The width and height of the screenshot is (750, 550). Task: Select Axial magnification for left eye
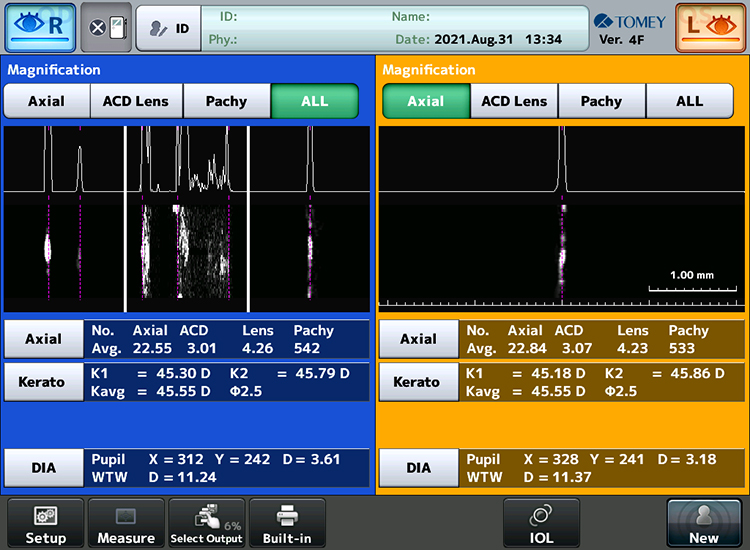click(x=426, y=101)
